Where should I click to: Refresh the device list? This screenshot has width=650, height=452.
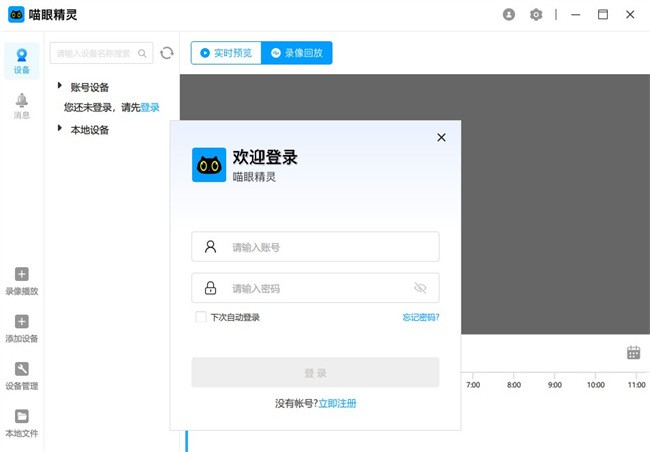[167, 53]
